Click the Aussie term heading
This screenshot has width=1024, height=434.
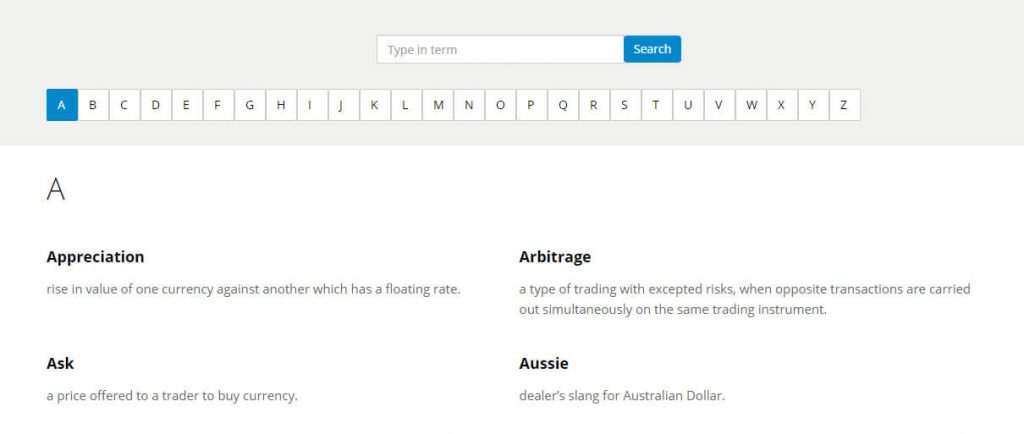point(544,363)
